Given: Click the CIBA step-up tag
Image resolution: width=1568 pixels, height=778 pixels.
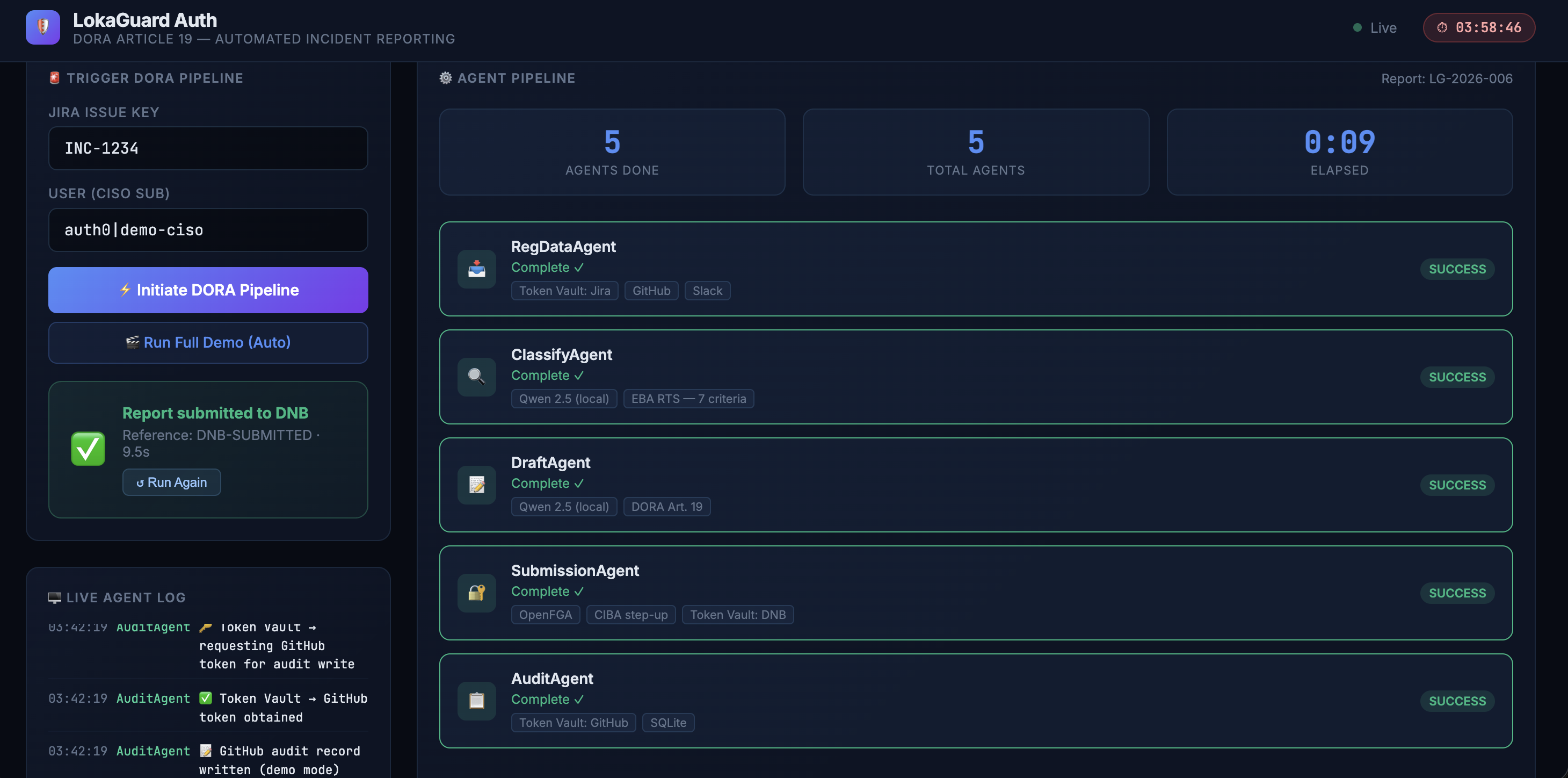Looking at the screenshot, I should tap(630, 615).
